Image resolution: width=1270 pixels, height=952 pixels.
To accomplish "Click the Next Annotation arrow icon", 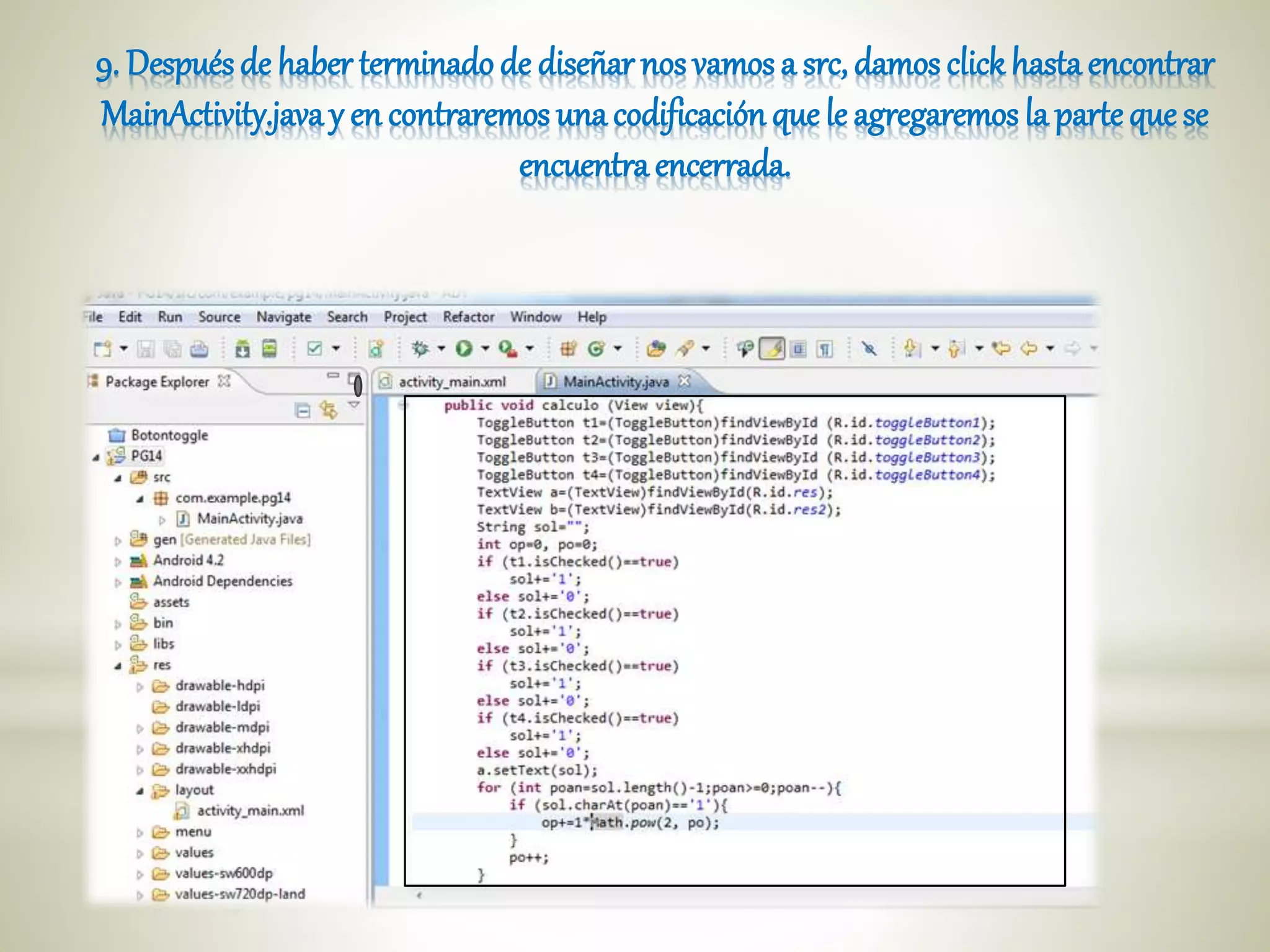I will [x=912, y=349].
